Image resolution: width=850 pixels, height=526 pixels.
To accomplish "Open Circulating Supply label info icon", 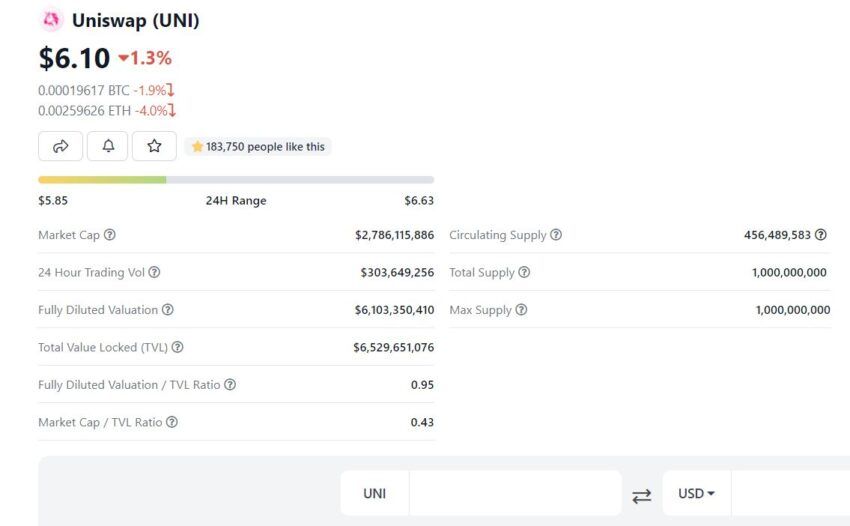I will pyautogui.click(x=556, y=235).
